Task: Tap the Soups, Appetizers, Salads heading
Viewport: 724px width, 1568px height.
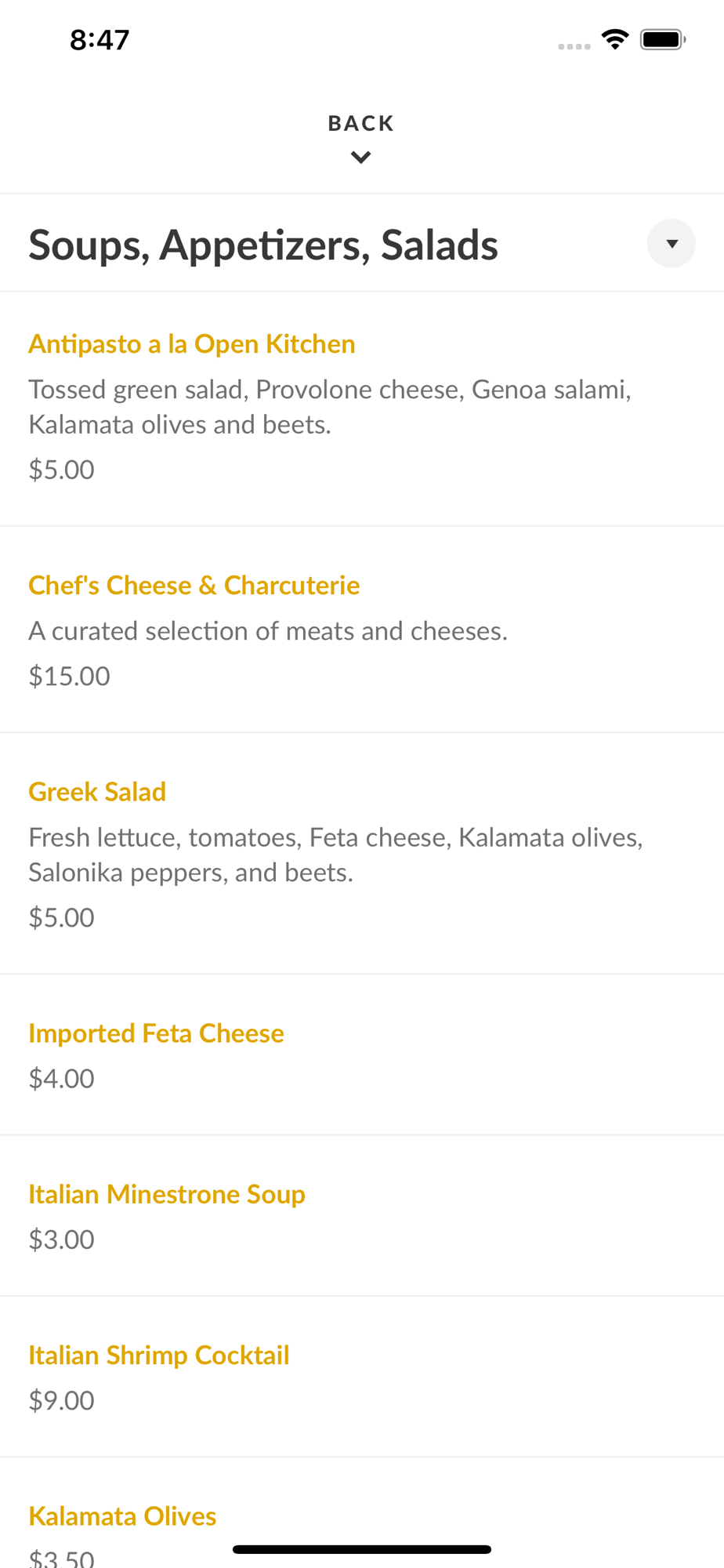Action: point(263,245)
